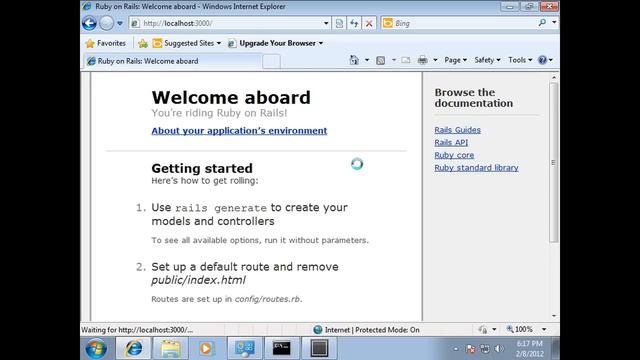This screenshot has height=360, width=640.
Task: Click the Add to Favorites Bar icon
Action: tap(143, 43)
